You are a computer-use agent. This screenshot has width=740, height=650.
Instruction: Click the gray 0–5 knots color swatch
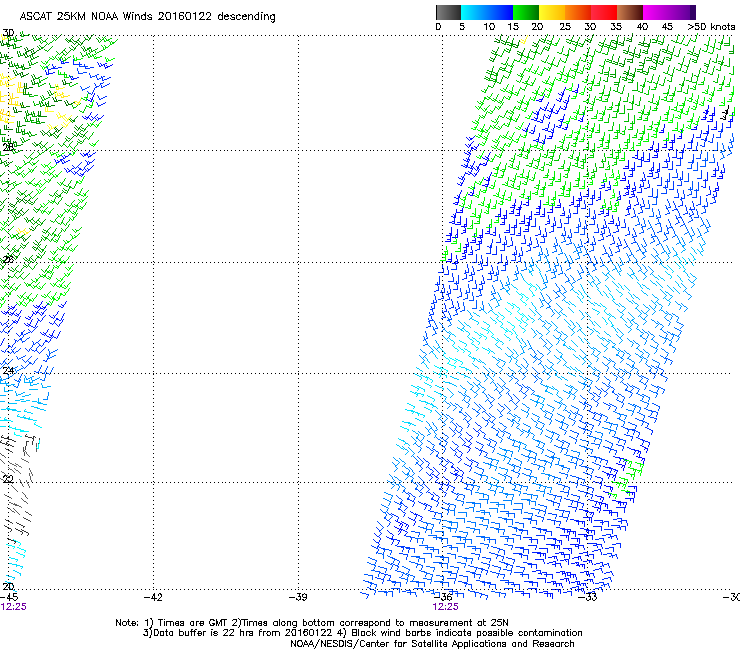coord(448,12)
